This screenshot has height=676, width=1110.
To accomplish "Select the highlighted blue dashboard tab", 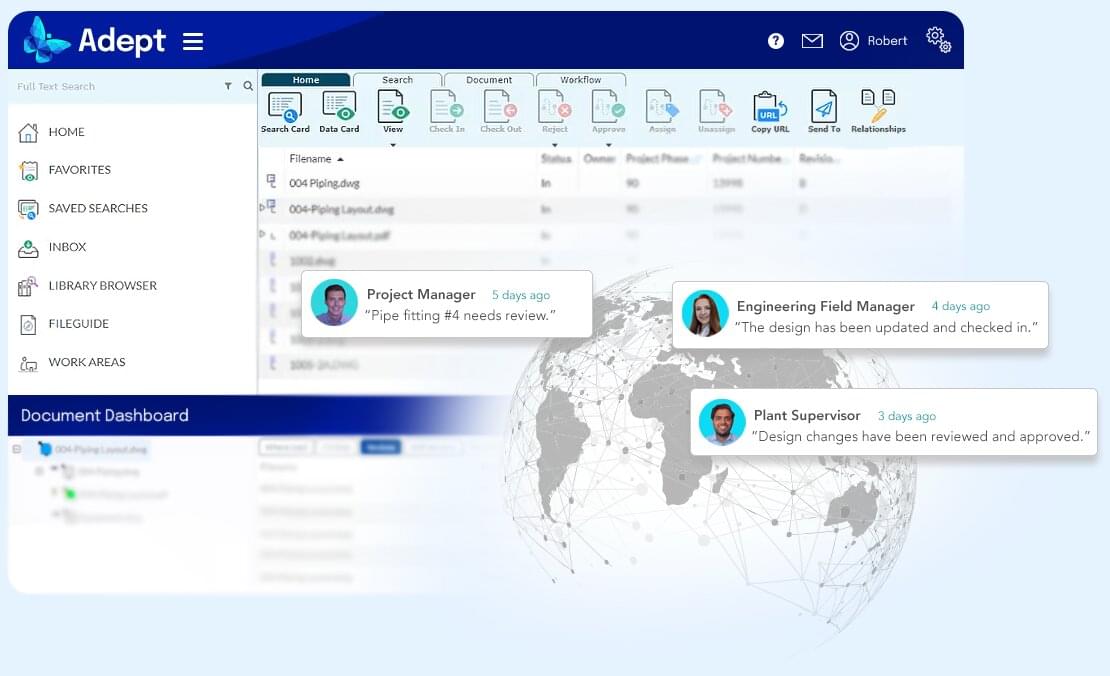I will pos(381,447).
